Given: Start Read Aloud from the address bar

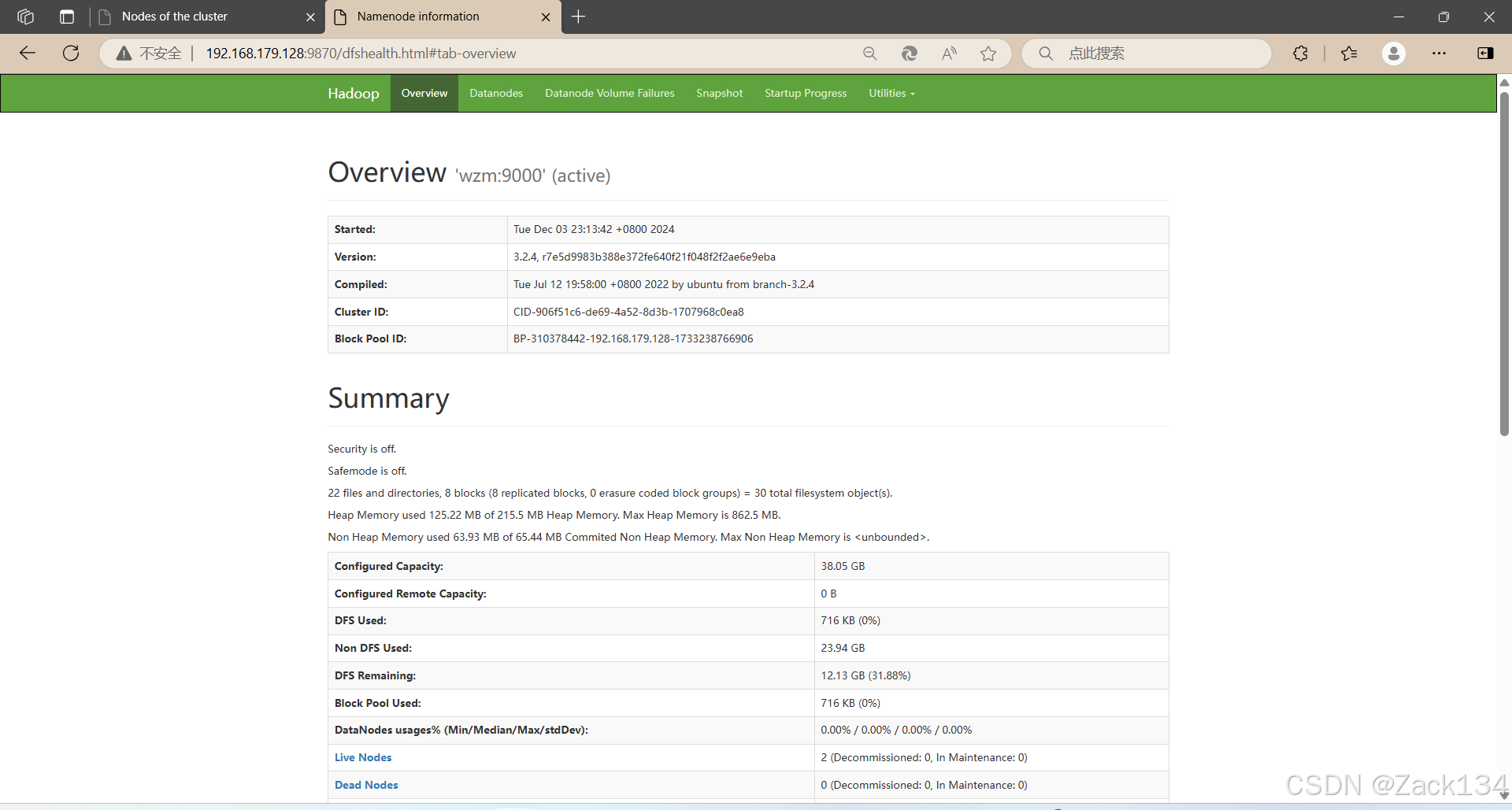Looking at the screenshot, I should [x=949, y=54].
